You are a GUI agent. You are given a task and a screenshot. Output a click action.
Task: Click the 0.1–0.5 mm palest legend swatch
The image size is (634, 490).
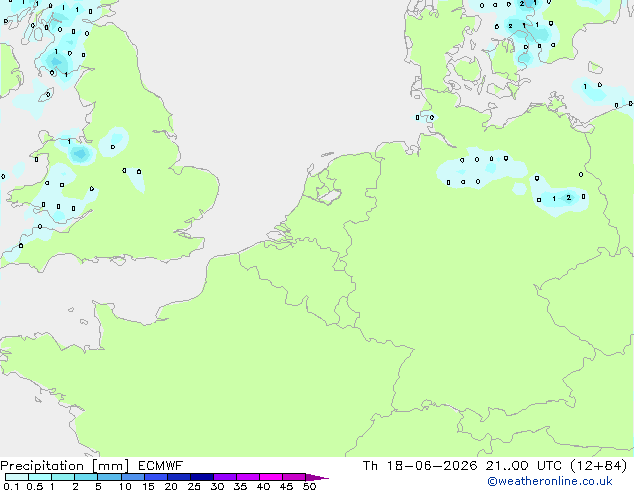[17, 477]
